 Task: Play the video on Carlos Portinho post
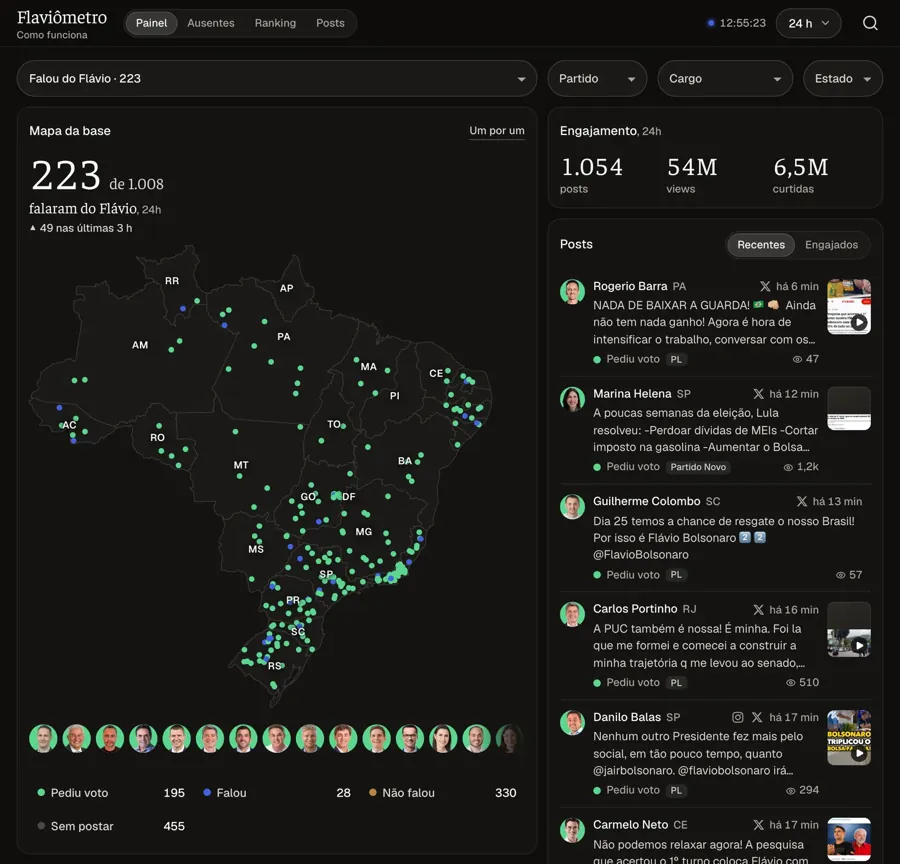point(859,645)
